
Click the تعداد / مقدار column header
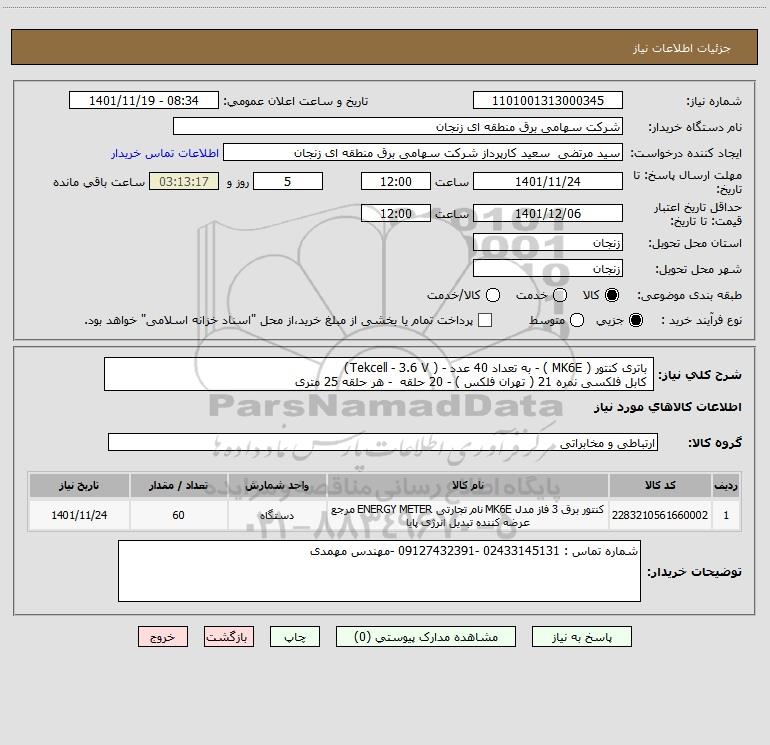tap(179, 485)
